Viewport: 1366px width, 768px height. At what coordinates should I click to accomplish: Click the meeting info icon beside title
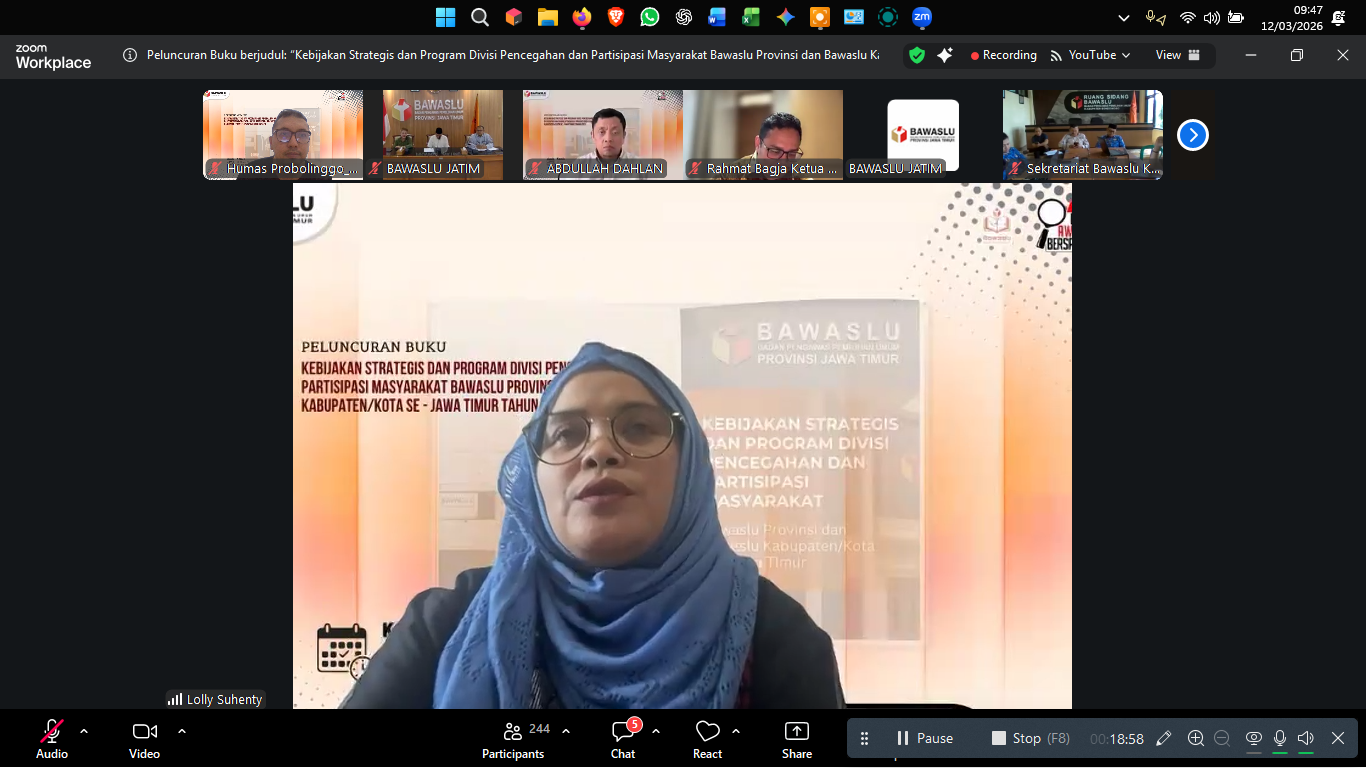pos(130,55)
